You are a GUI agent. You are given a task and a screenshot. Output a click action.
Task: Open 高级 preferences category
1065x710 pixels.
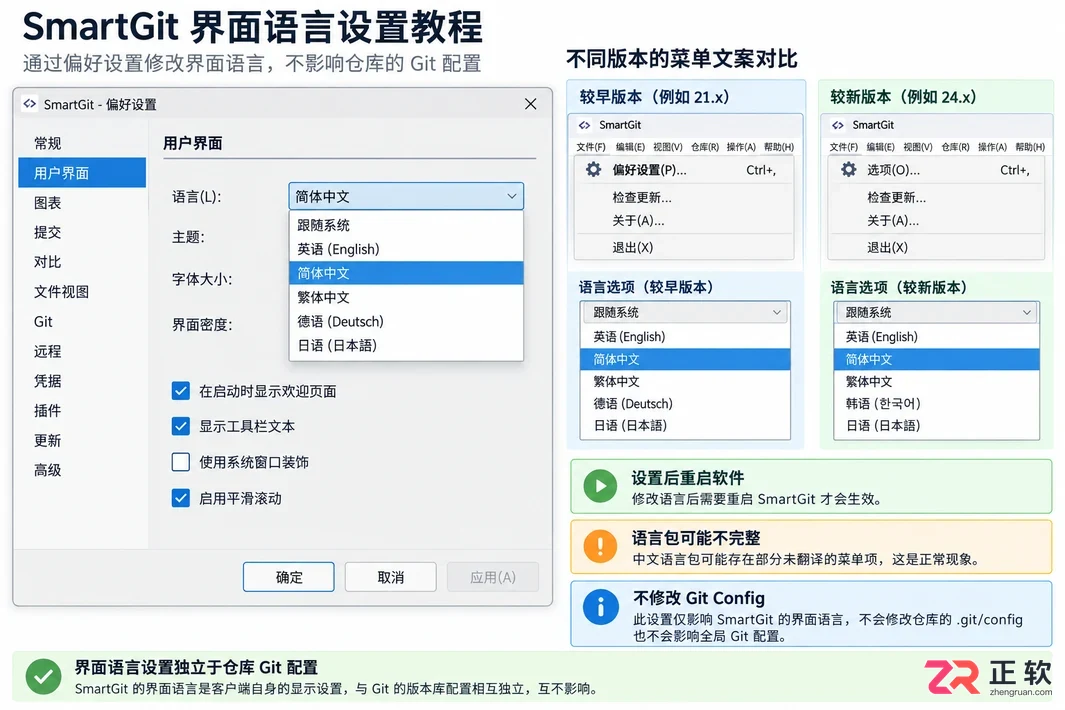pyautogui.click(x=82, y=469)
